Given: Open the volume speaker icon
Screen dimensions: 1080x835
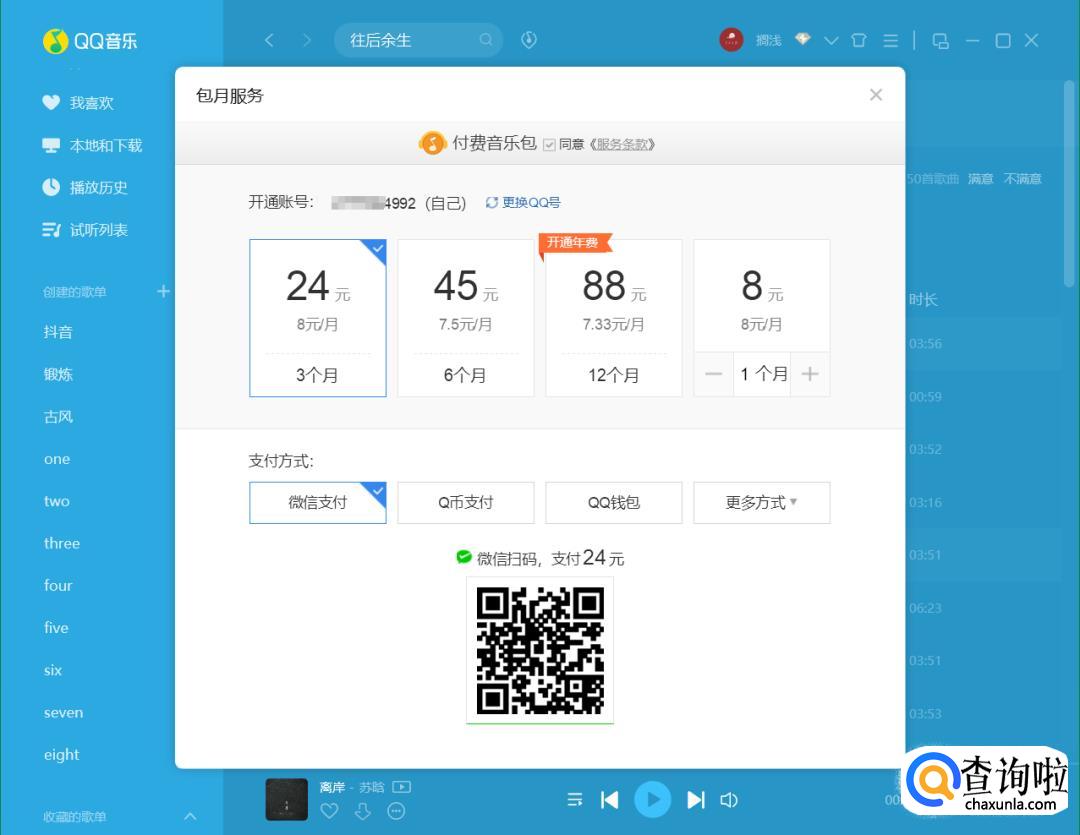Looking at the screenshot, I should click(x=729, y=800).
